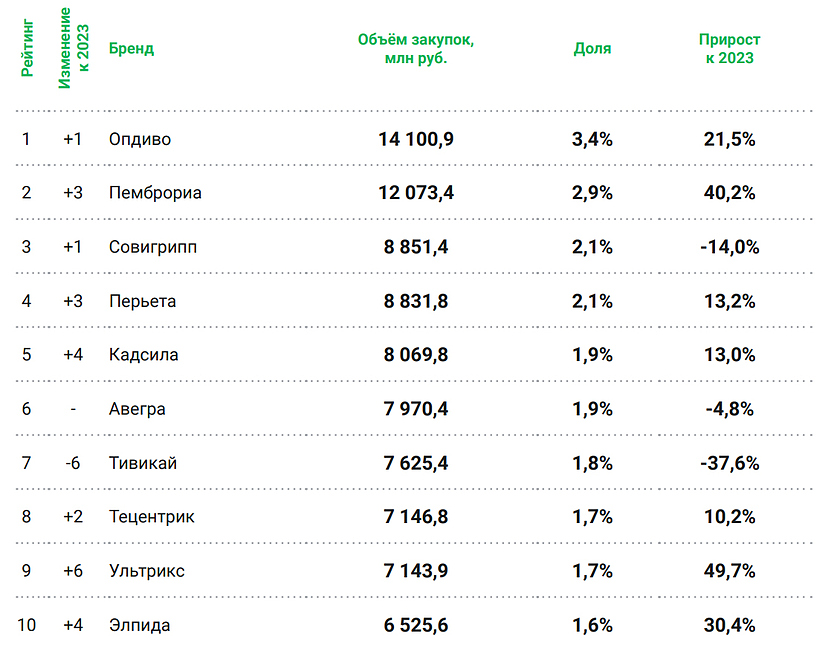This screenshot has width=840, height=645.
Task: Click the 'Прирост к 2023' column header
Action: [729, 49]
